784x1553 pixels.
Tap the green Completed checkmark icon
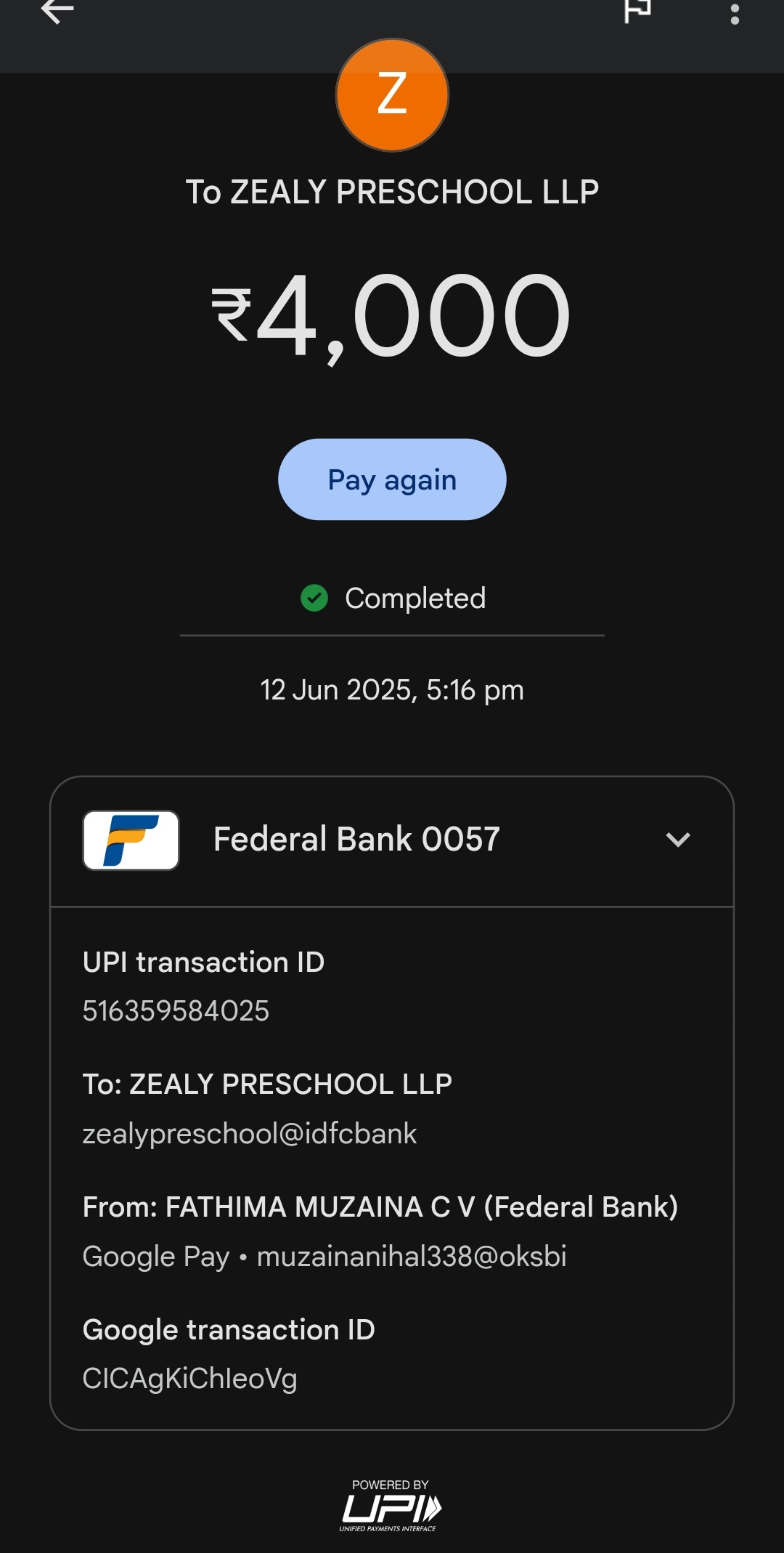coord(314,599)
